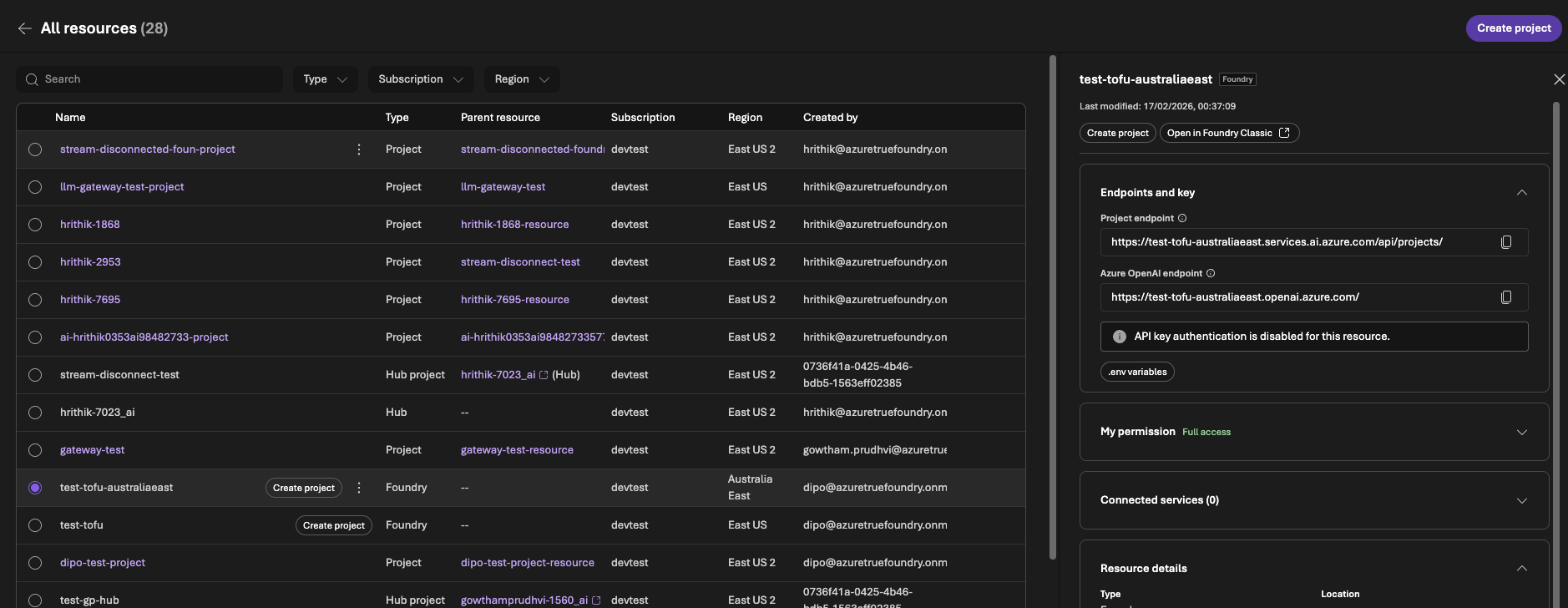Close the resource details panel
1568x608 pixels.
[1559, 79]
